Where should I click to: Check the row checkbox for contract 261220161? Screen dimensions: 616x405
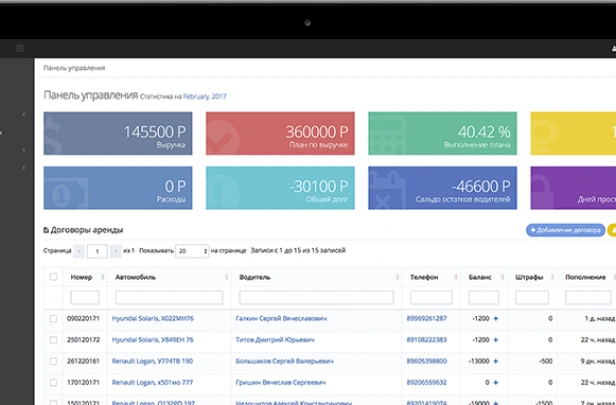[53, 361]
